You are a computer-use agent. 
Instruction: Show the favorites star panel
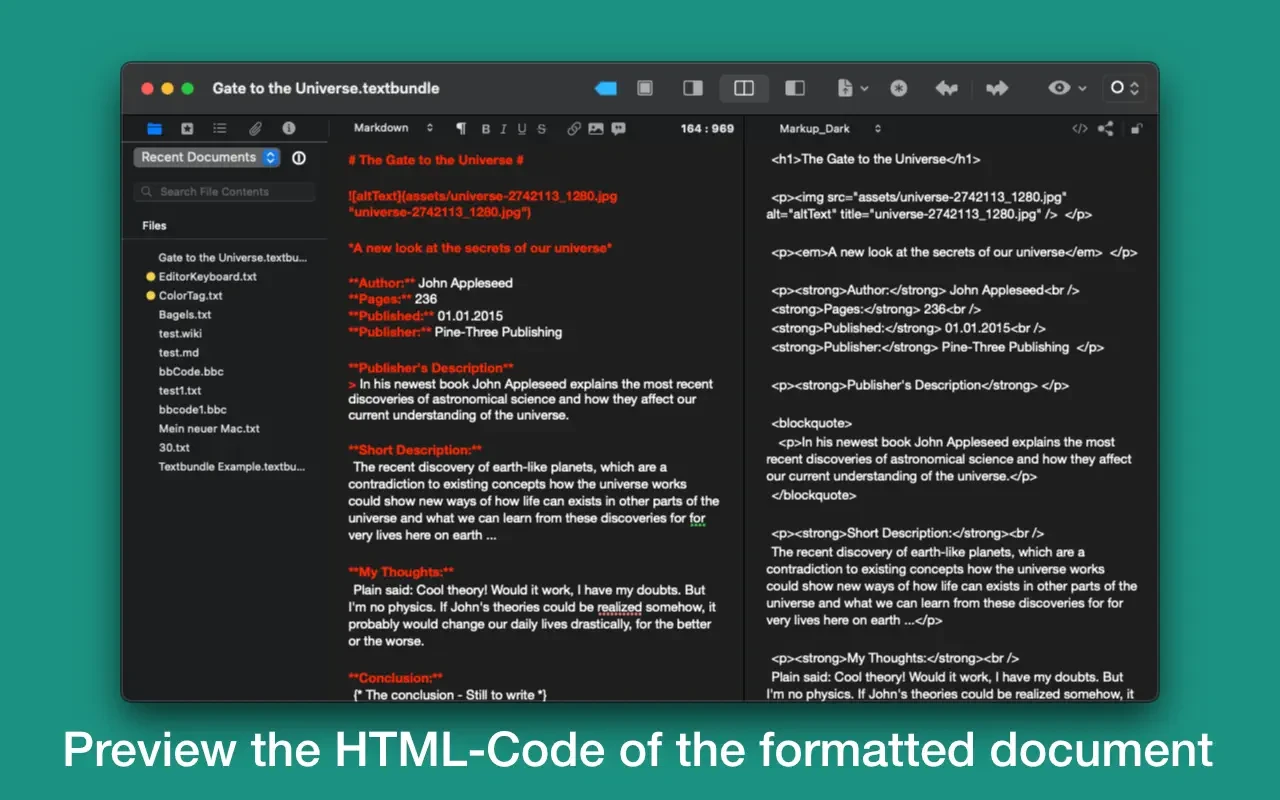click(x=187, y=129)
